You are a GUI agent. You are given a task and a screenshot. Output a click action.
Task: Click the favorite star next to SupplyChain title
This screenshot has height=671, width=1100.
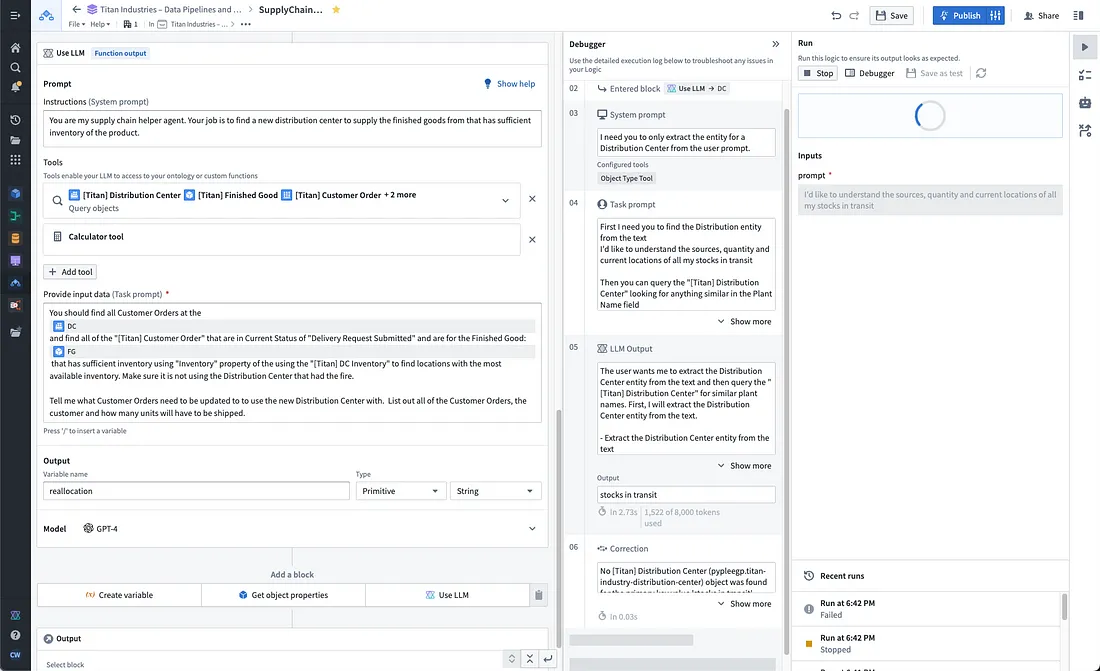[336, 10]
